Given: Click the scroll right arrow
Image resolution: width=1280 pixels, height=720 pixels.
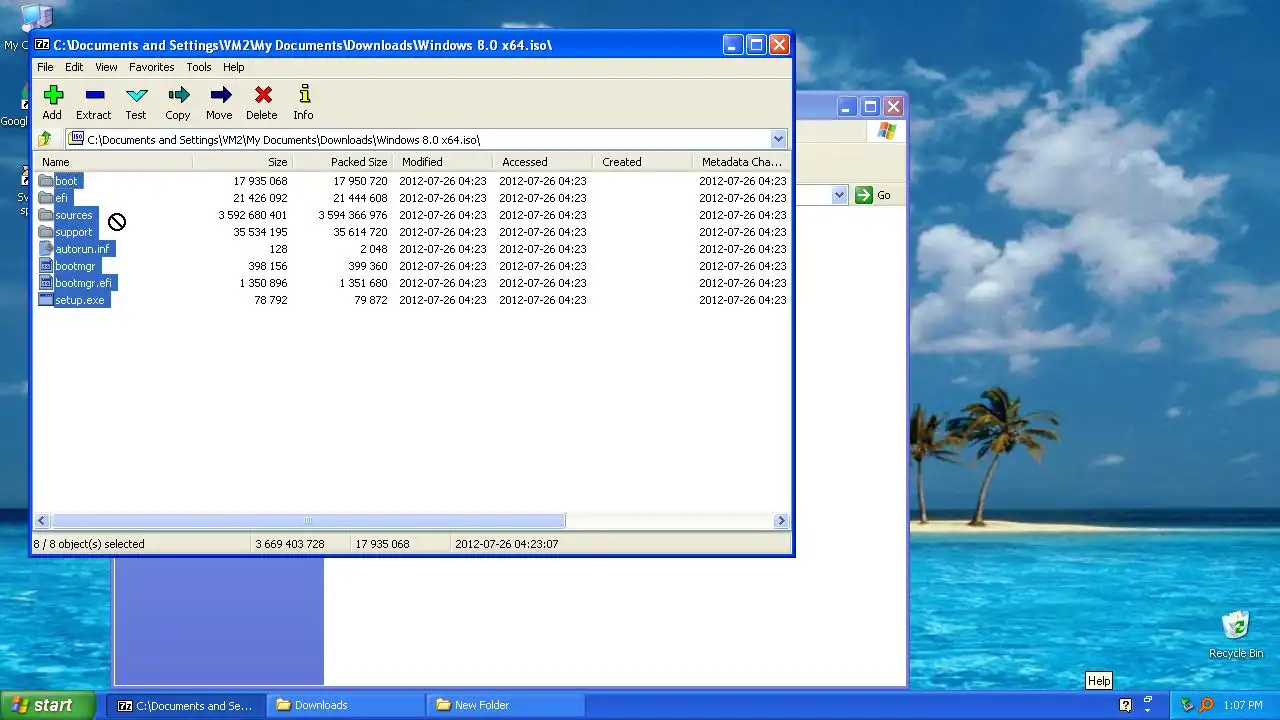Looking at the screenshot, I should coord(781,521).
